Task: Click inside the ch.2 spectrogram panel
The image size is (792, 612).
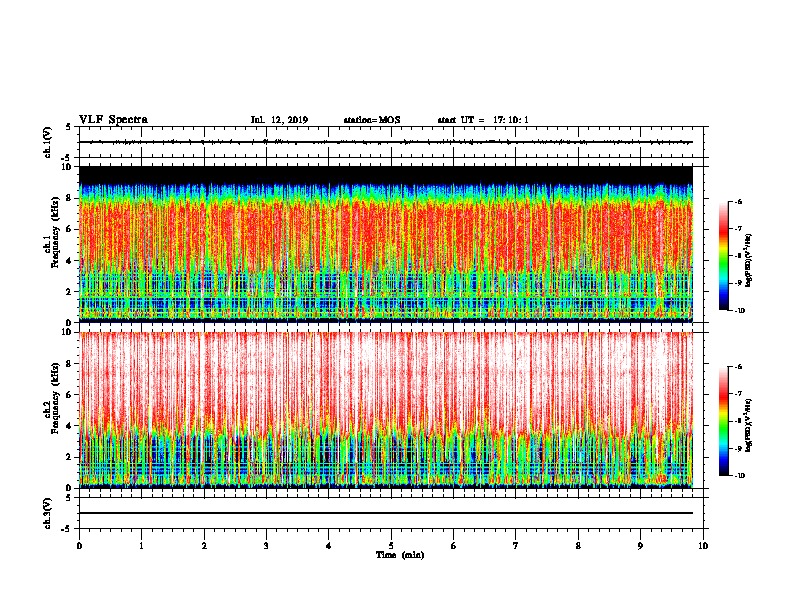Action: (x=386, y=410)
